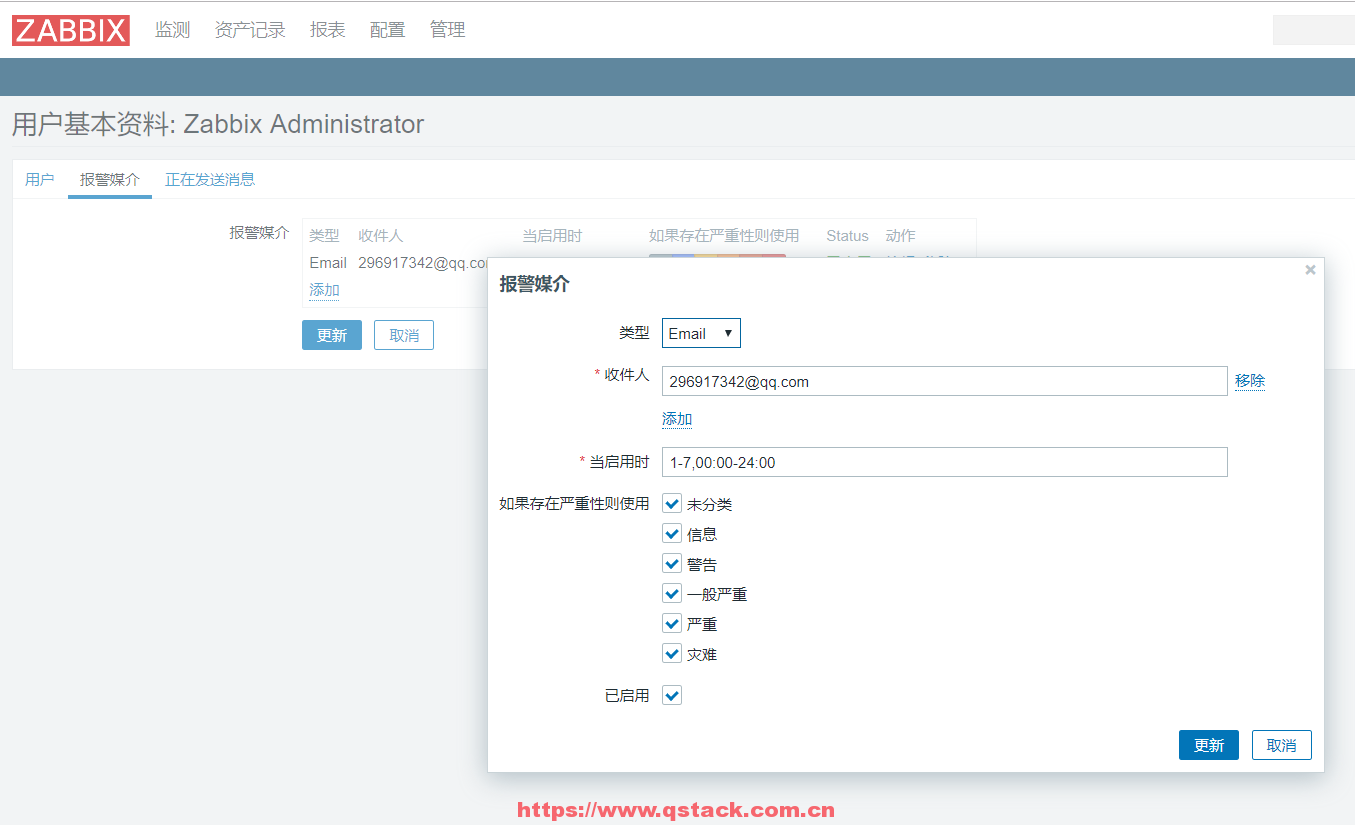
Task: Open the 类型 Email dropdown
Action: pyautogui.click(x=701, y=333)
